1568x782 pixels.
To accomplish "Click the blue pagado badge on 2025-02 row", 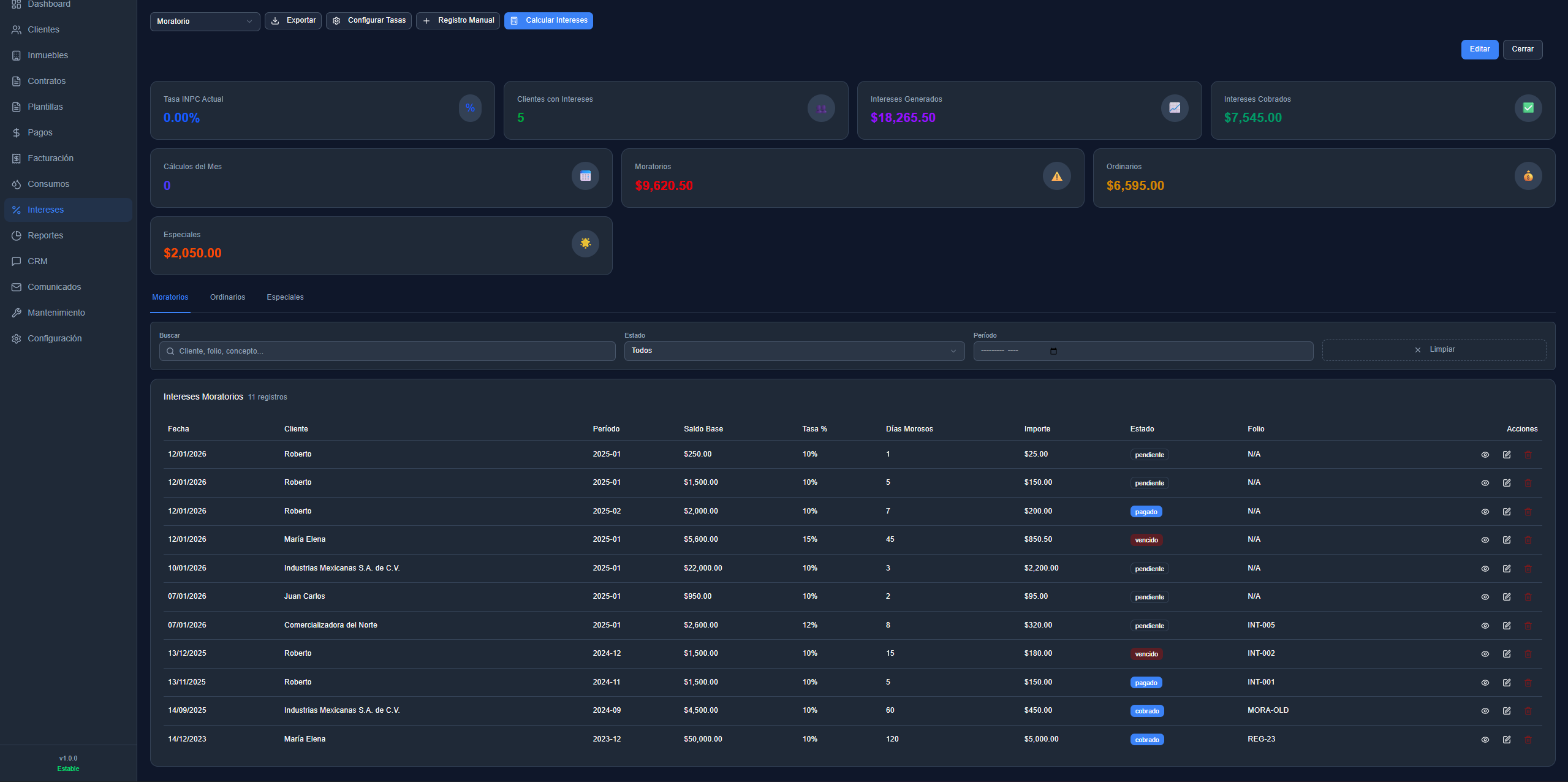I will click(1145, 512).
